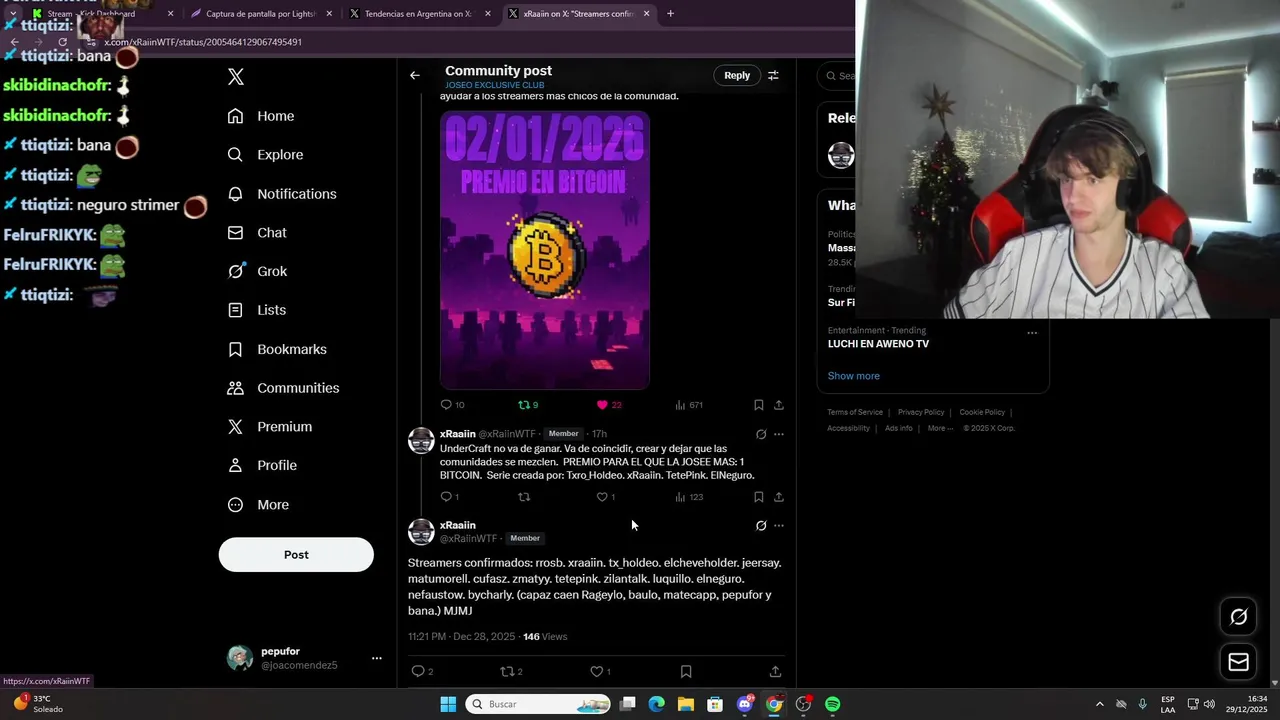Like the Streamers confirmados post
This screenshot has width=1280, height=720.
click(596, 672)
